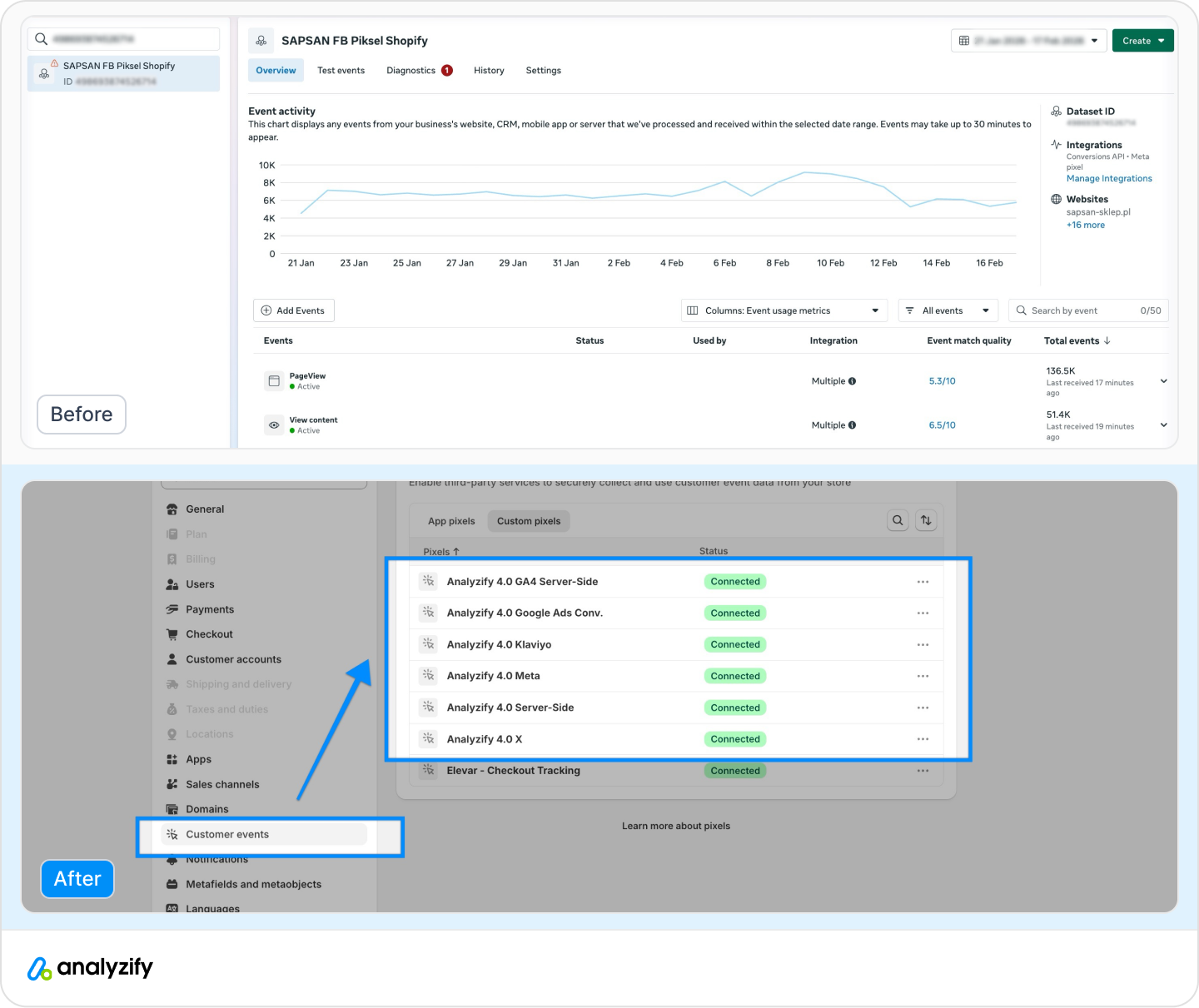Switch to the Overview tab

276,71
